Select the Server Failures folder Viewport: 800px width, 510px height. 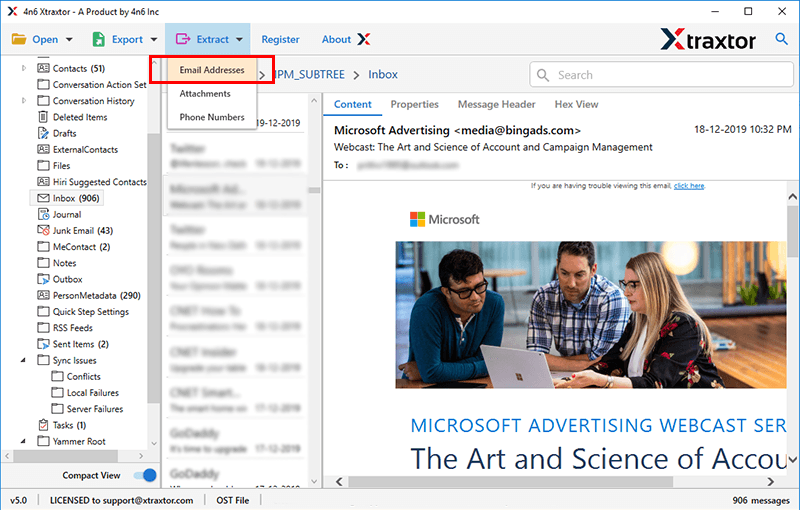pyautogui.click(x=95, y=409)
